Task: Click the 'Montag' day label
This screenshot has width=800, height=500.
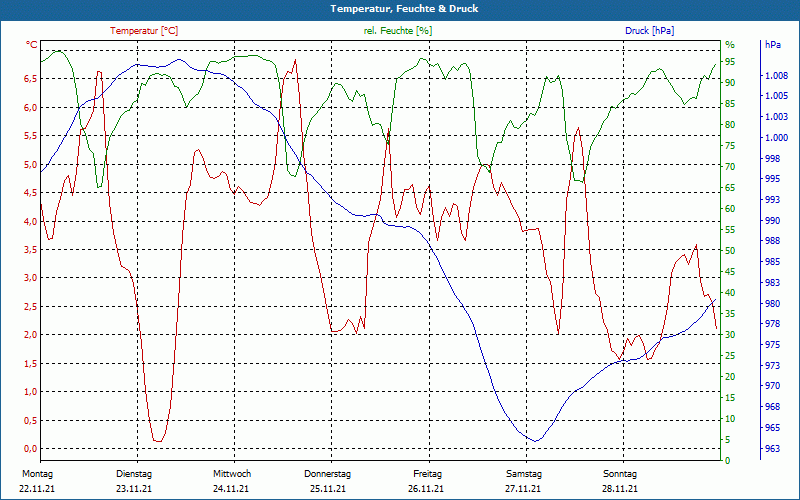Action: click(37, 474)
